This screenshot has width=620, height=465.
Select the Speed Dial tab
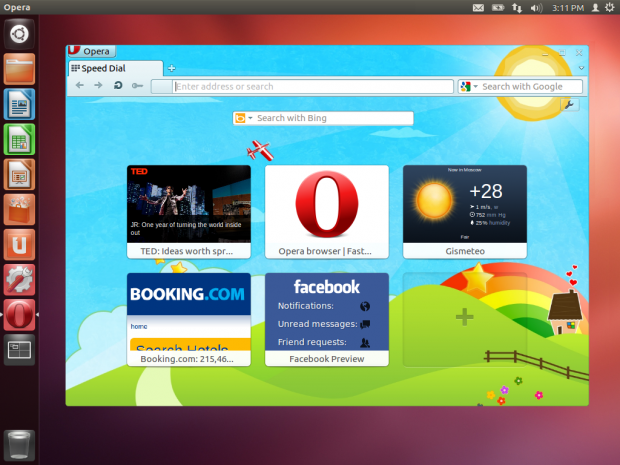[x=115, y=68]
